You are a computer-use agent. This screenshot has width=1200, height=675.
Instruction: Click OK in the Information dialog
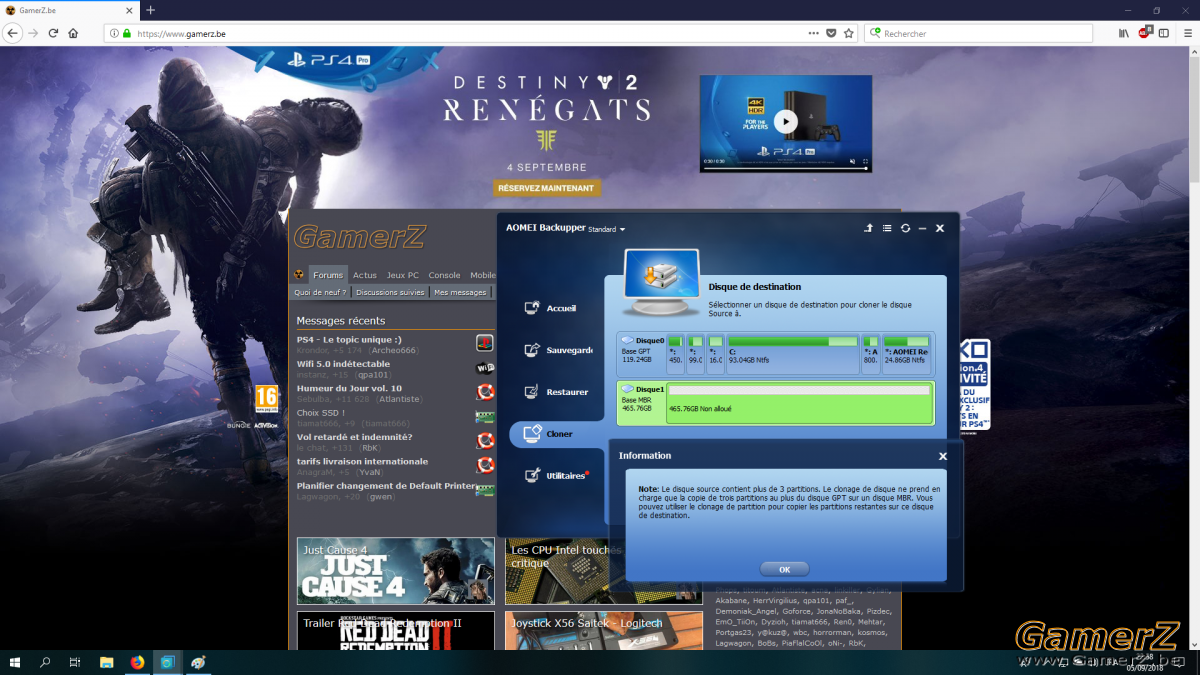coord(784,569)
